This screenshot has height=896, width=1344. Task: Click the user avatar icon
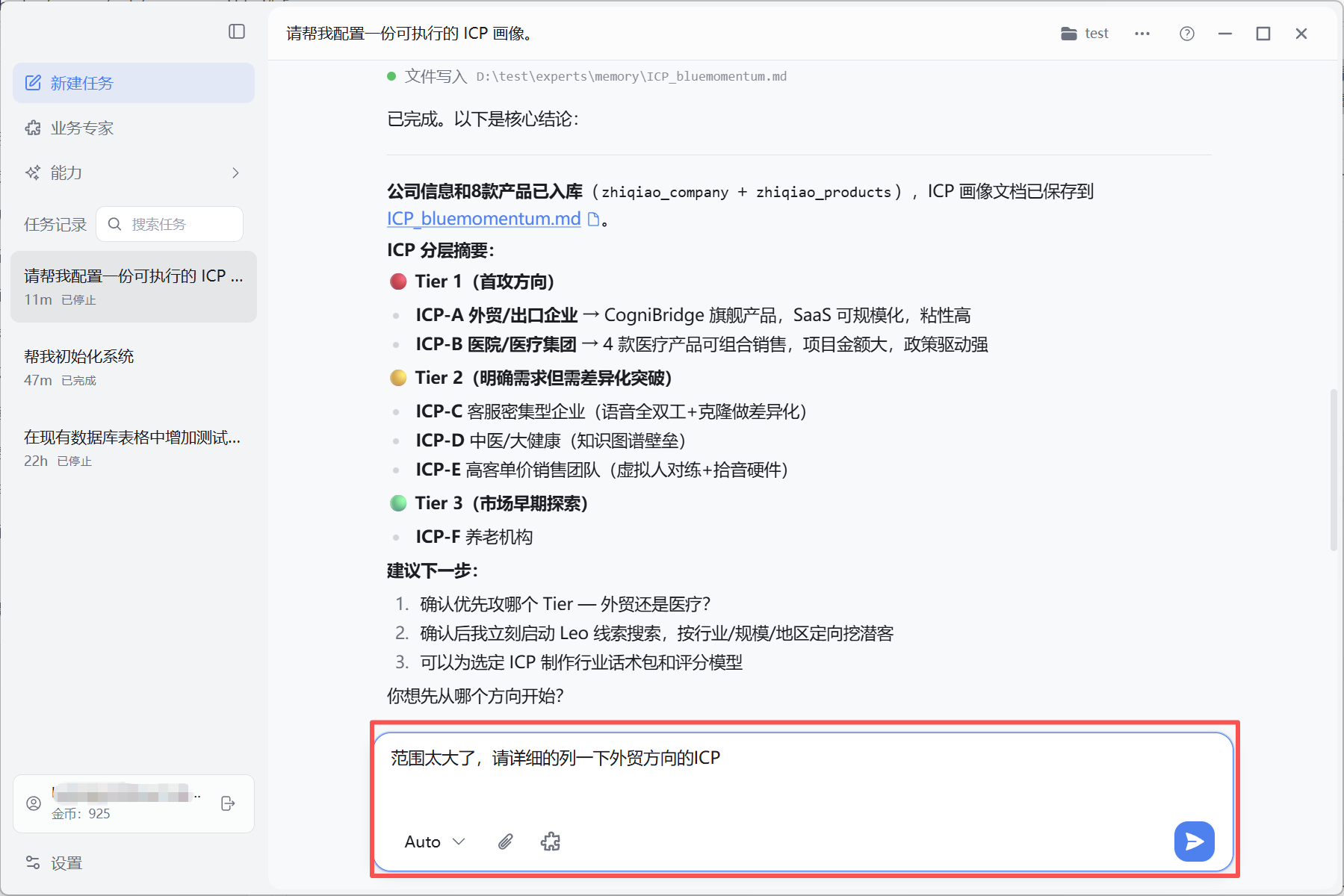[34, 803]
